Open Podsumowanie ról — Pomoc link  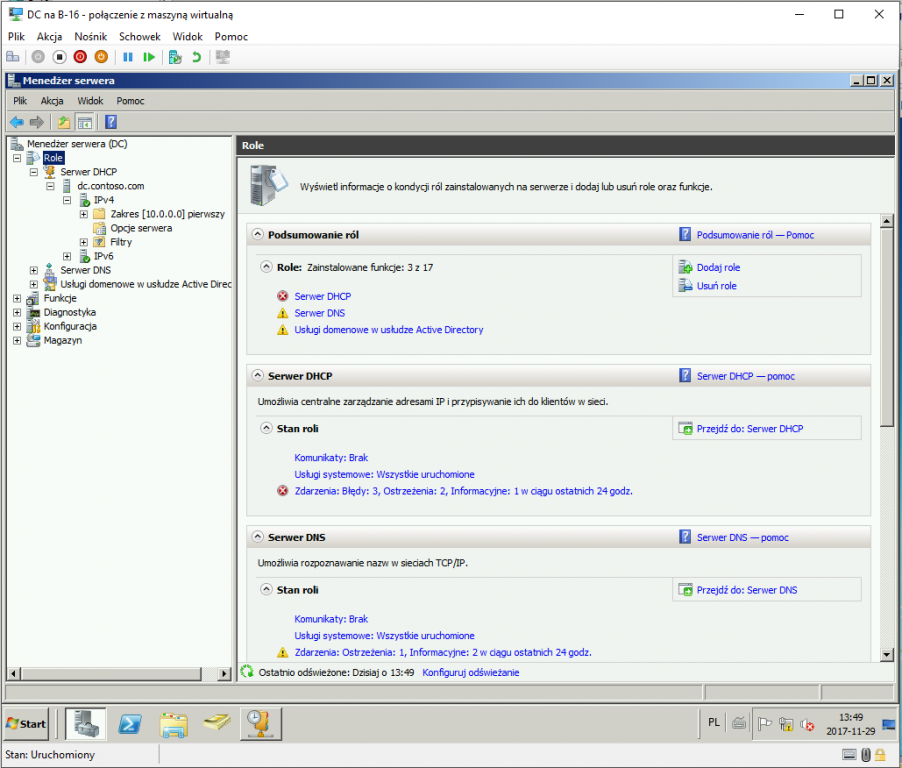click(x=755, y=235)
